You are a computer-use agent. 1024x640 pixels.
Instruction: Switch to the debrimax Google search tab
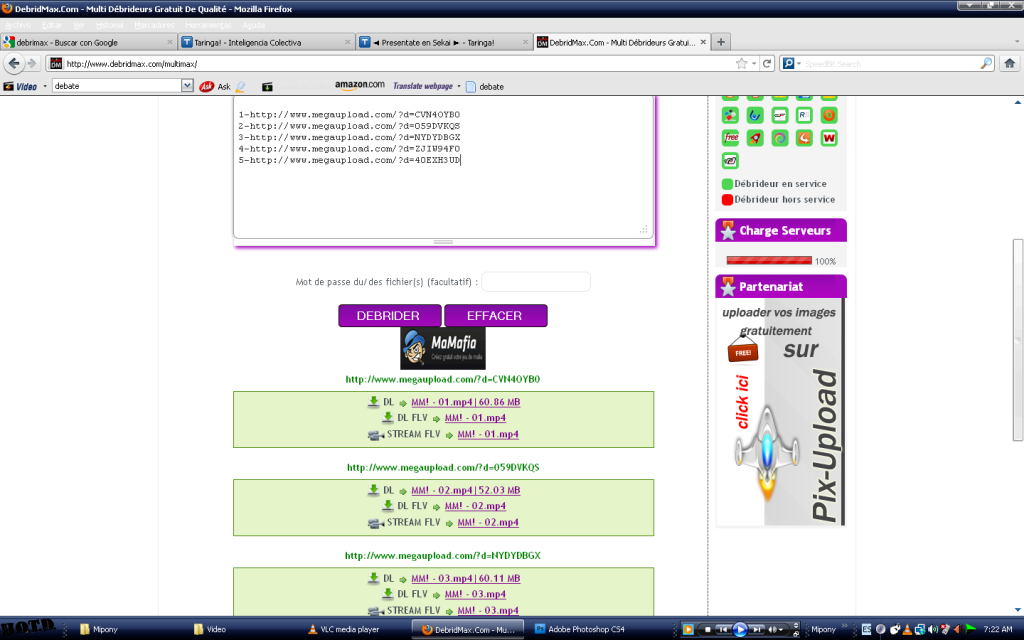pyautogui.click(x=88, y=42)
